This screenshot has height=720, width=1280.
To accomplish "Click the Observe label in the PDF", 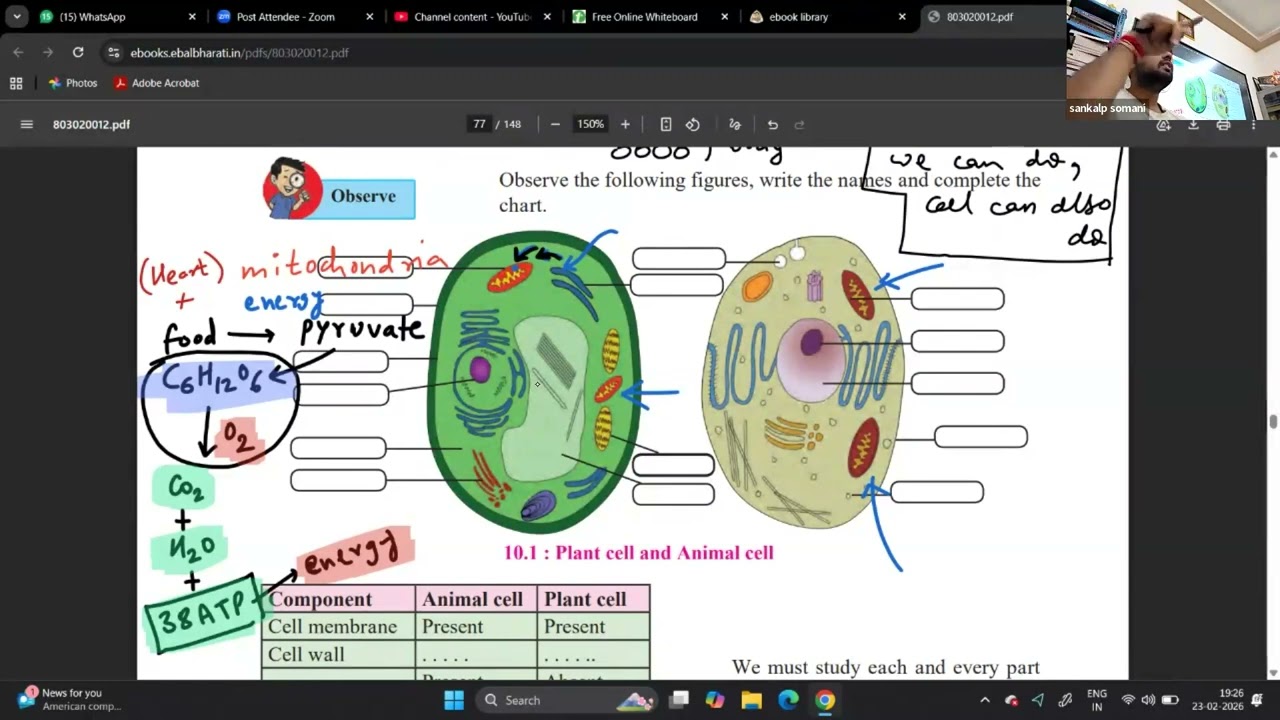I will click(364, 197).
